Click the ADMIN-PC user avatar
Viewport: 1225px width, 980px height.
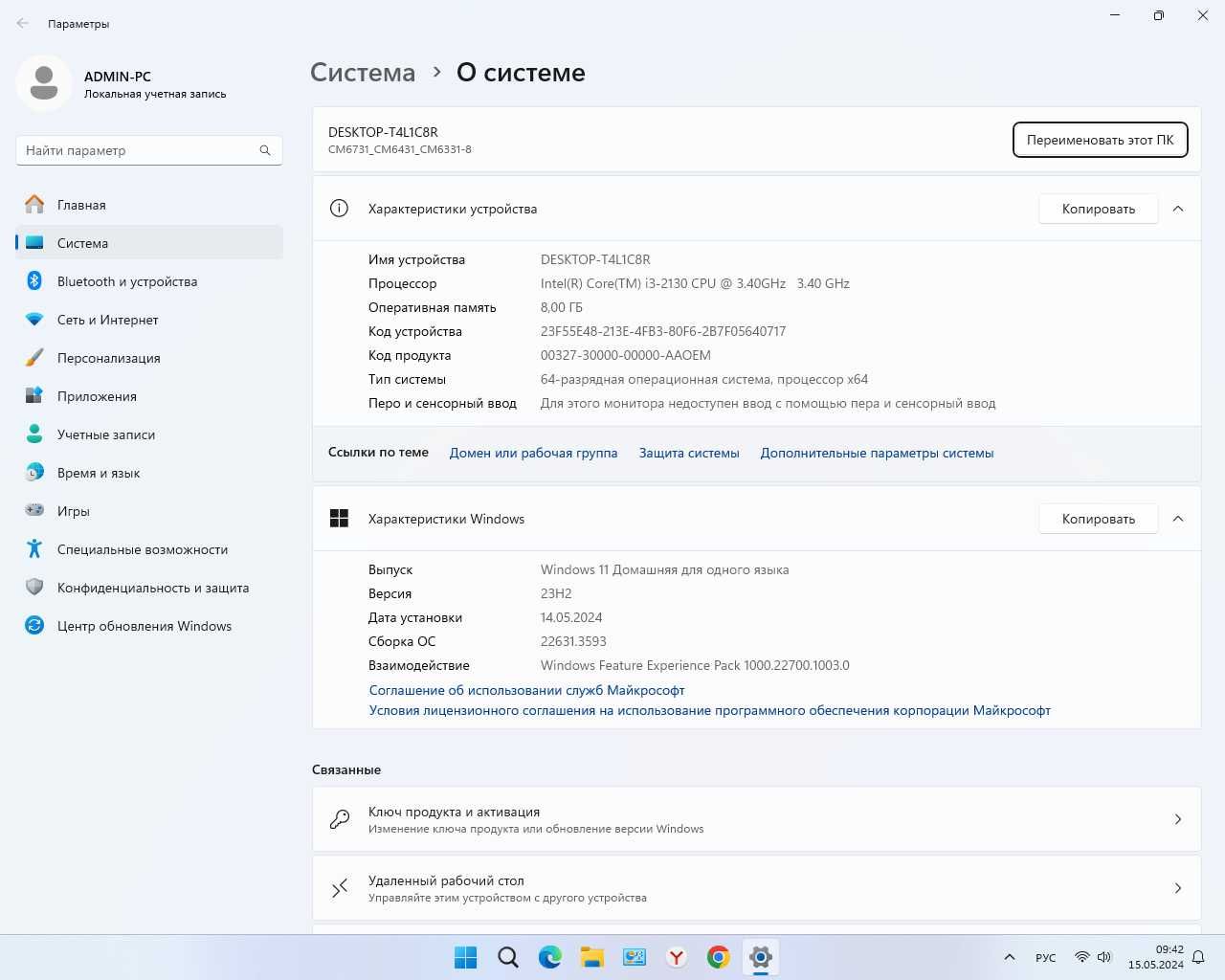44,83
